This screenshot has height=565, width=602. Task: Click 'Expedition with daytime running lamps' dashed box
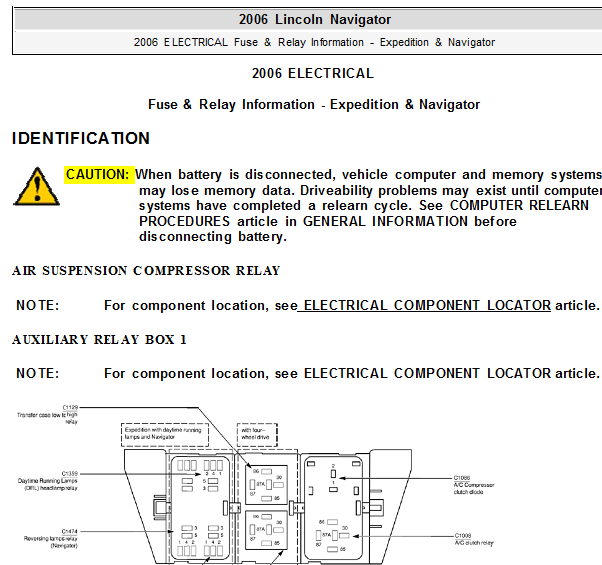(165, 434)
